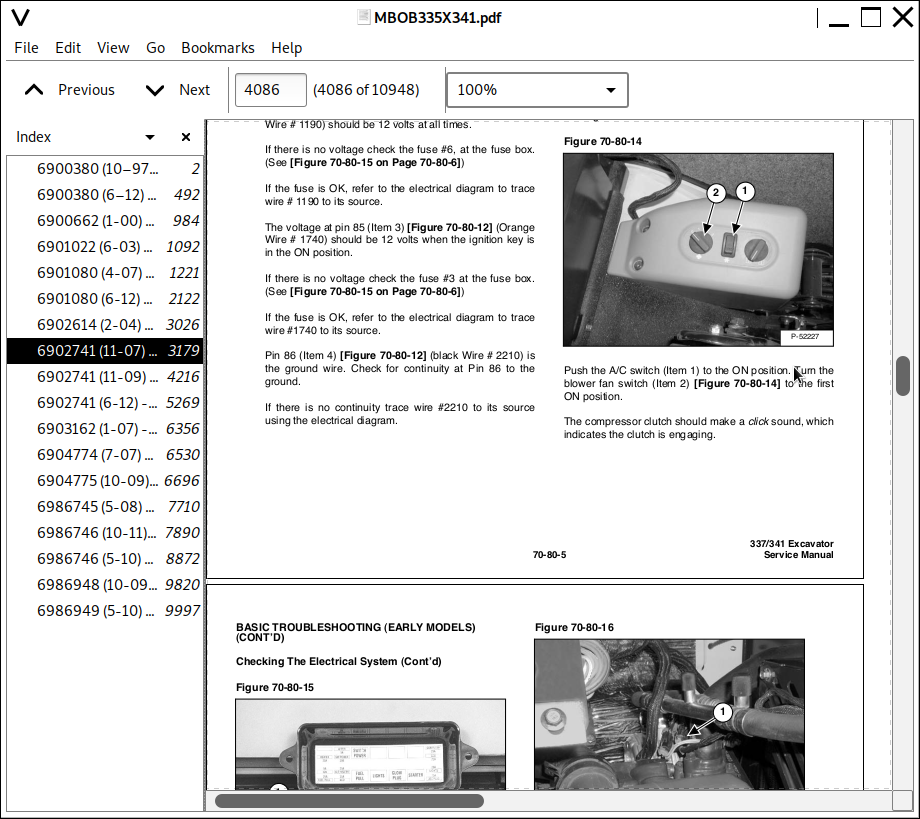Viewport: 920px width, 819px height.
Task: Click the horizontal scrollbar thumb at bottom
Action: click(x=349, y=801)
